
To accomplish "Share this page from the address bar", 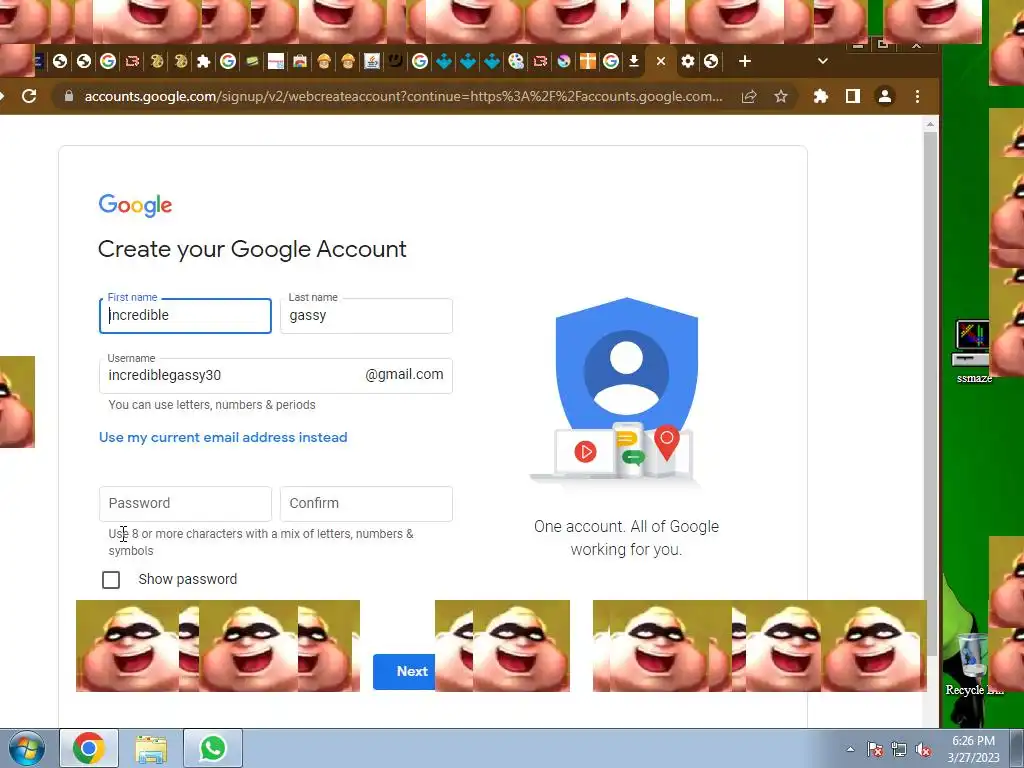I will tap(749, 97).
